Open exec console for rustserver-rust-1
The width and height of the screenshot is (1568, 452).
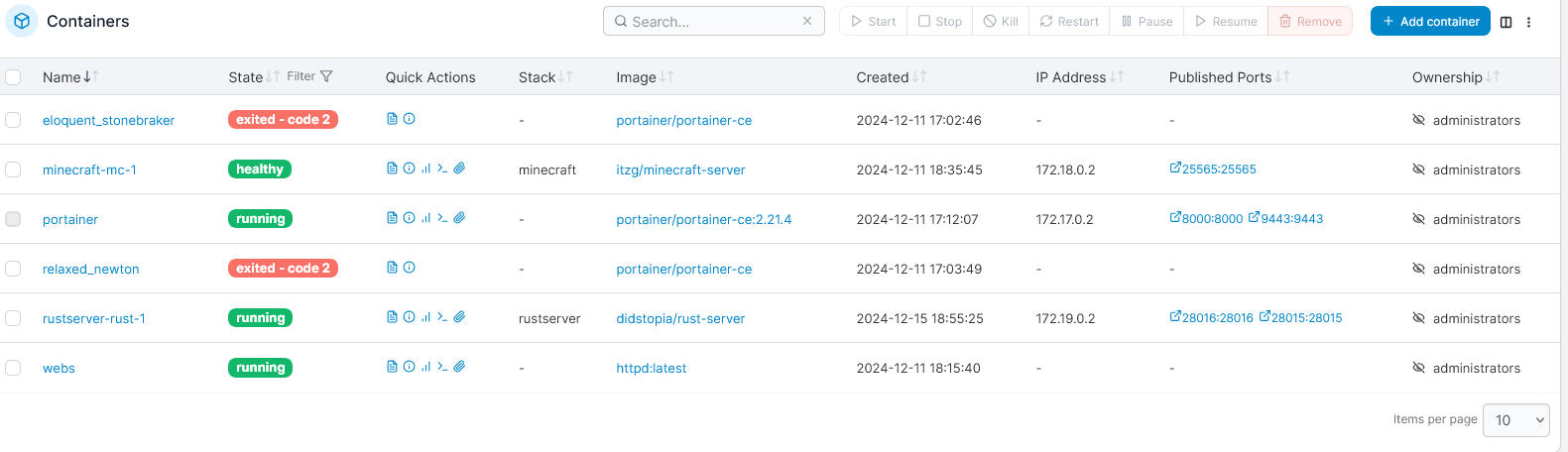click(442, 317)
